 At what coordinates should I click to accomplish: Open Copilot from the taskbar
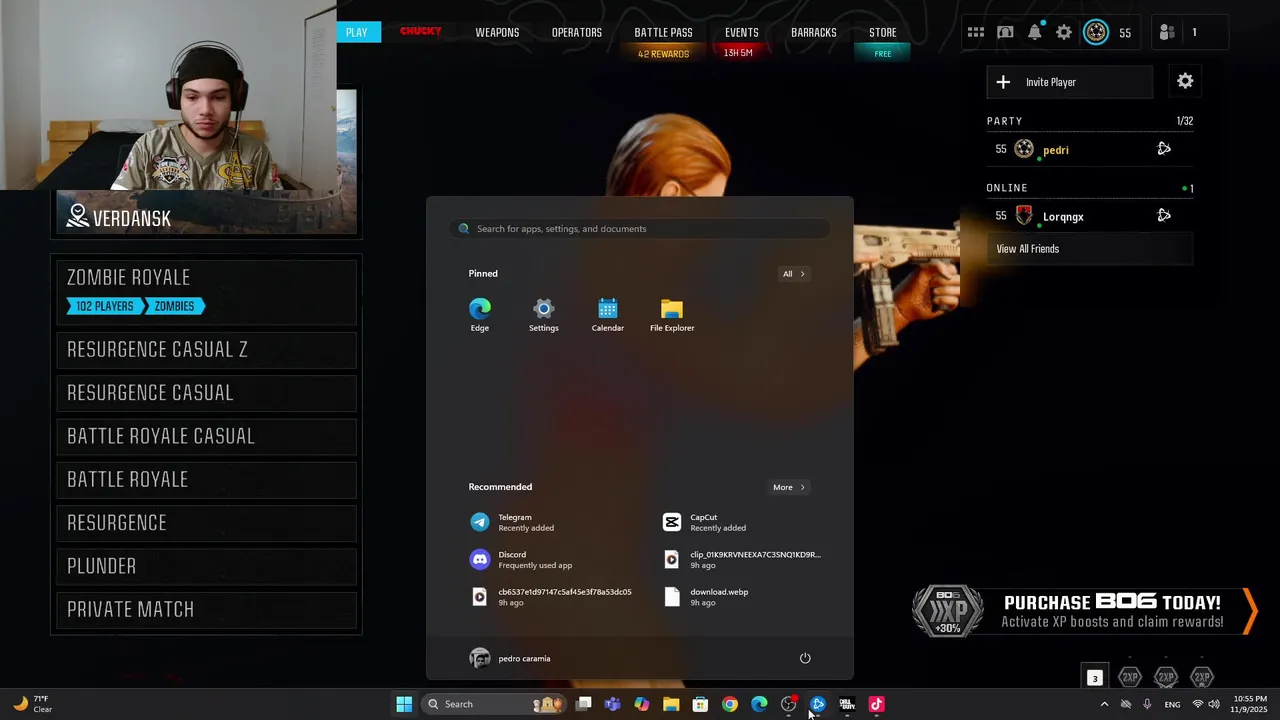point(642,704)
